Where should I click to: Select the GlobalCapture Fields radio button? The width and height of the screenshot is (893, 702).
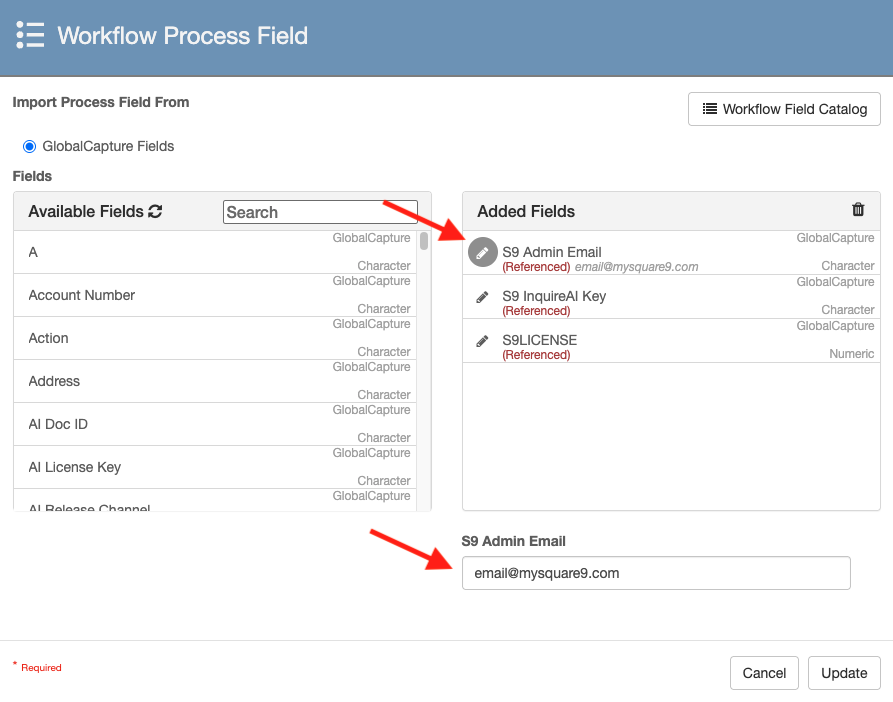[x=29, y=146]
